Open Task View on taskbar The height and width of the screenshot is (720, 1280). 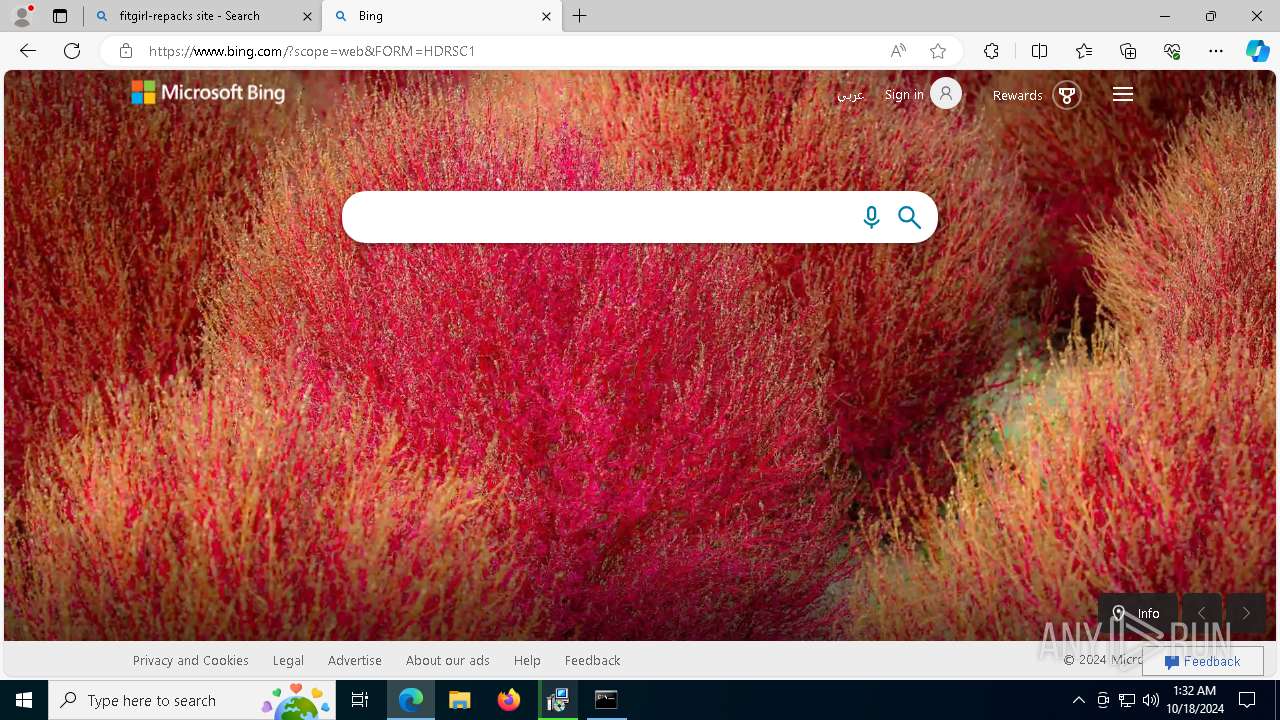tap(360, 700)
